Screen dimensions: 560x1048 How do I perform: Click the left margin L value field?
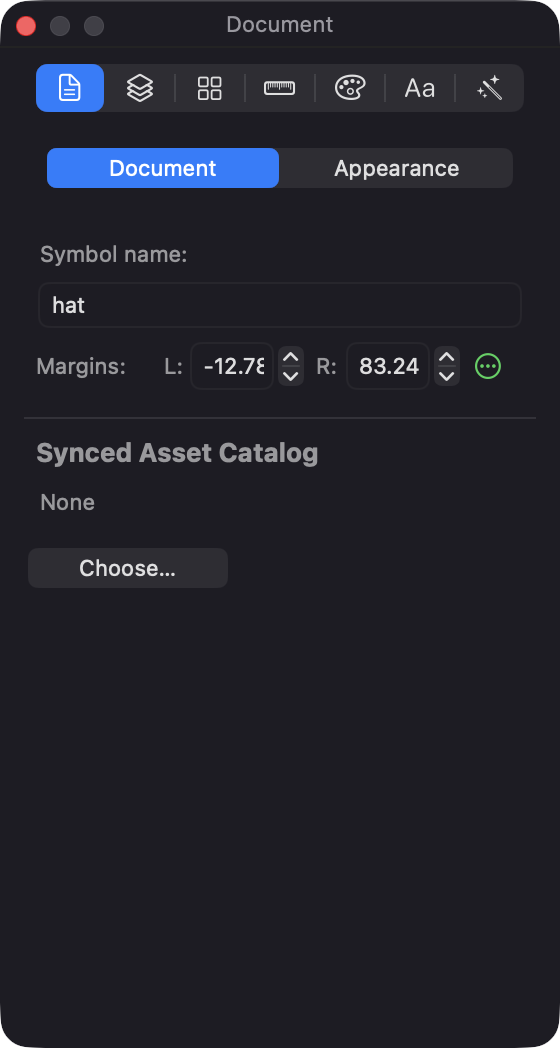pyautogui.click(x=232, y=366)
